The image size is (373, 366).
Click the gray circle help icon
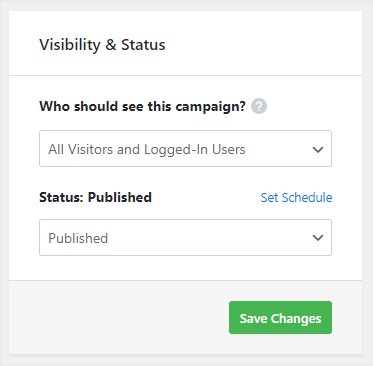click(259, 107)
